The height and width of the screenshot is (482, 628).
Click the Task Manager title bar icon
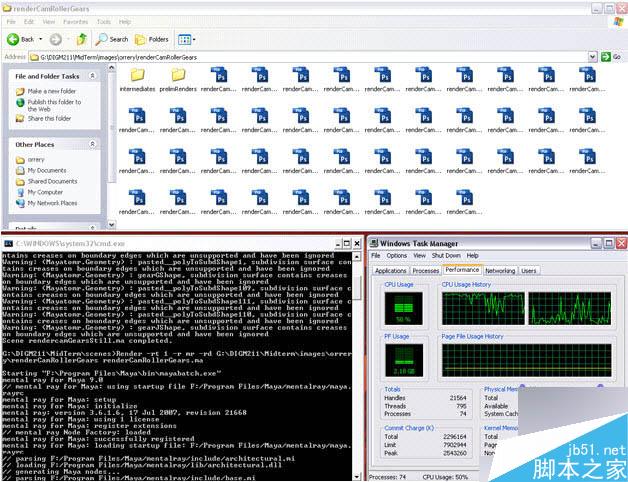374,243
